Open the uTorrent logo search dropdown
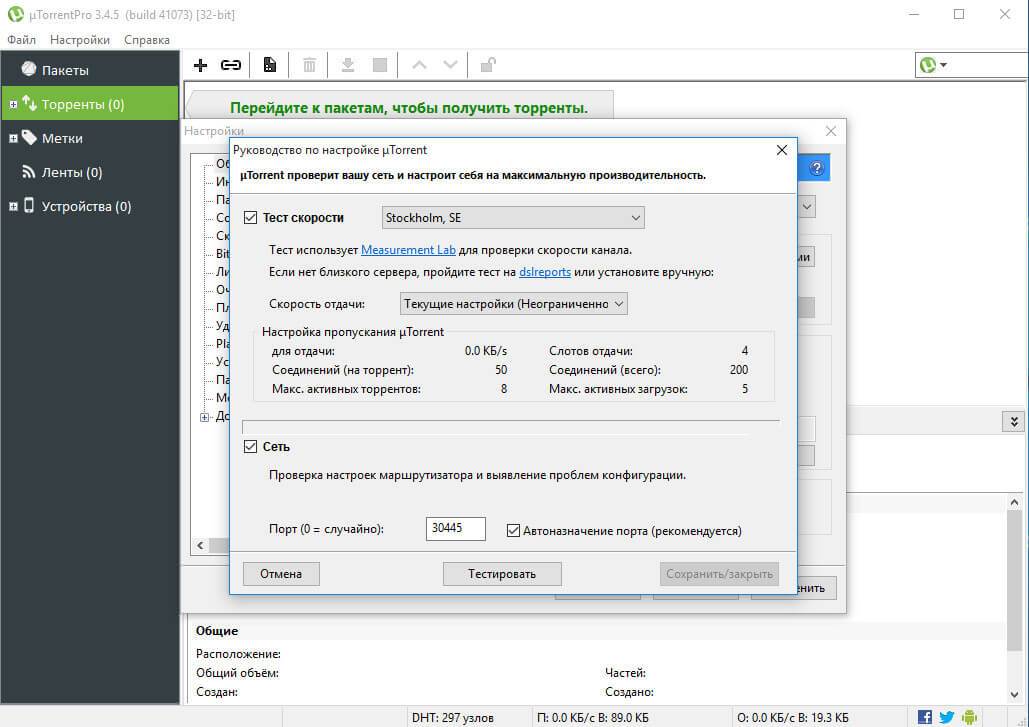The width and height of the screenshot is (1029, 727). click(x=933, y=65)
